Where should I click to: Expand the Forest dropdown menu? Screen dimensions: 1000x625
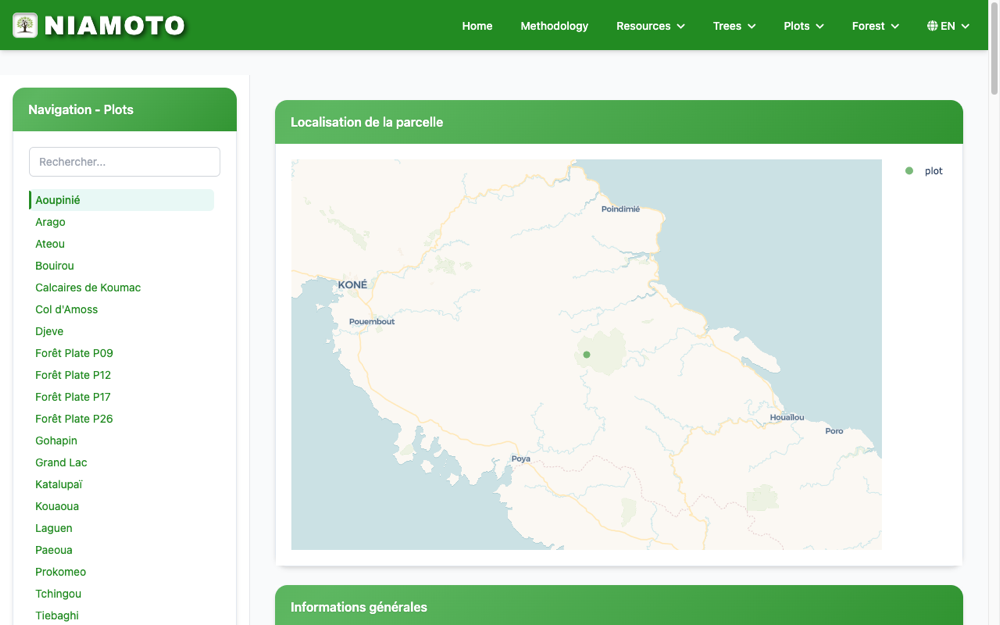(875, 26)
